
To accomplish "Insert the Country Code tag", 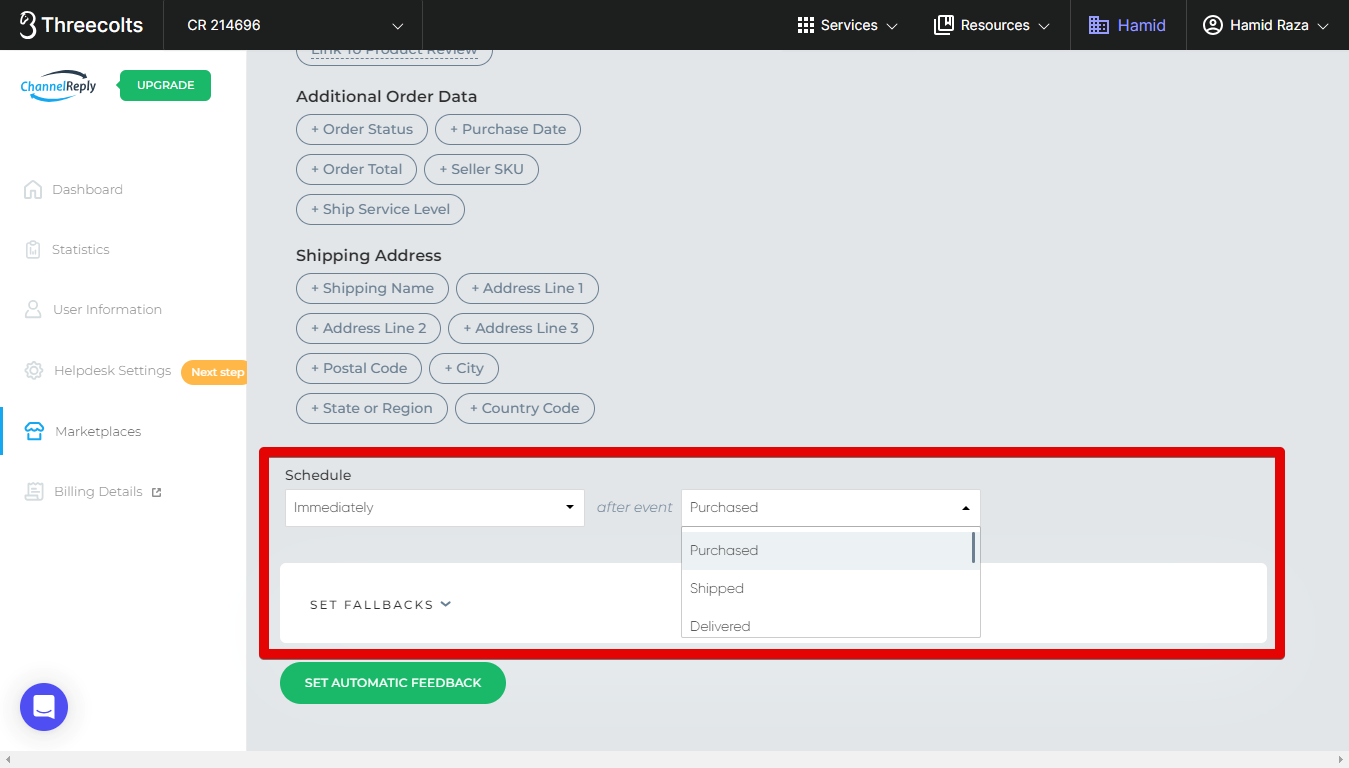I will tap(525, 408).
